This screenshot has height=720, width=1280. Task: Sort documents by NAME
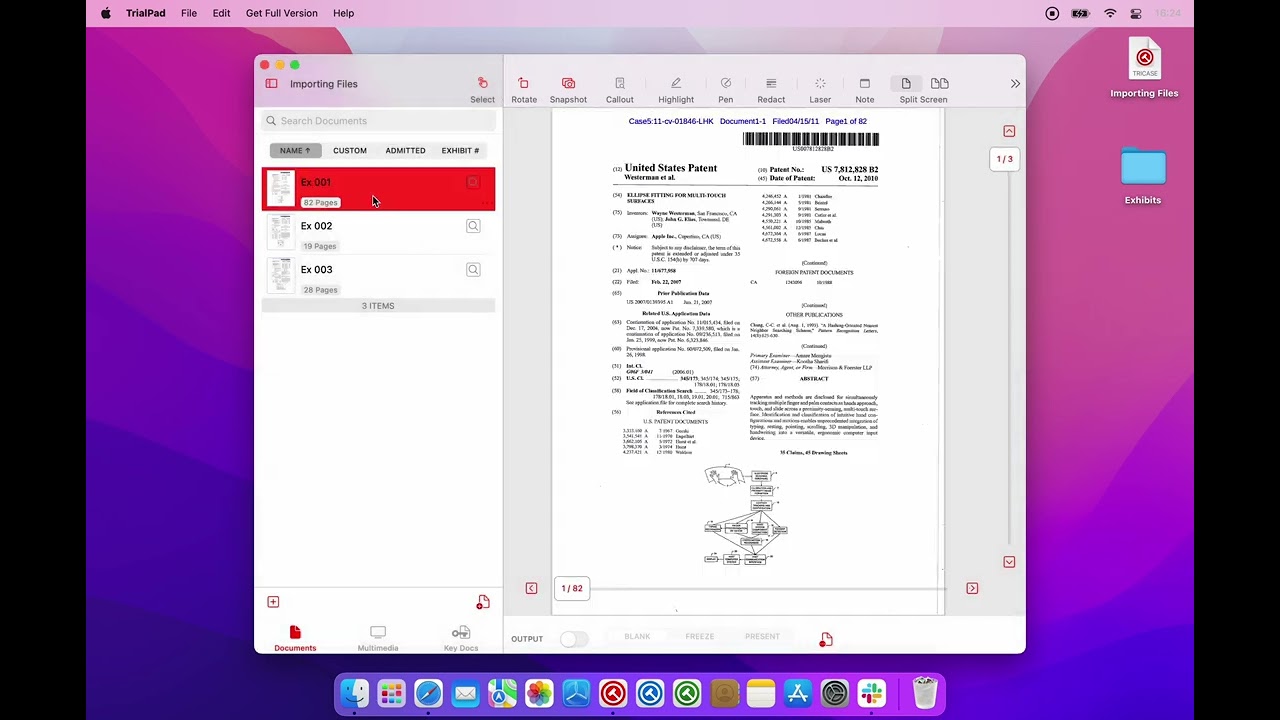(x=295, y=150)
